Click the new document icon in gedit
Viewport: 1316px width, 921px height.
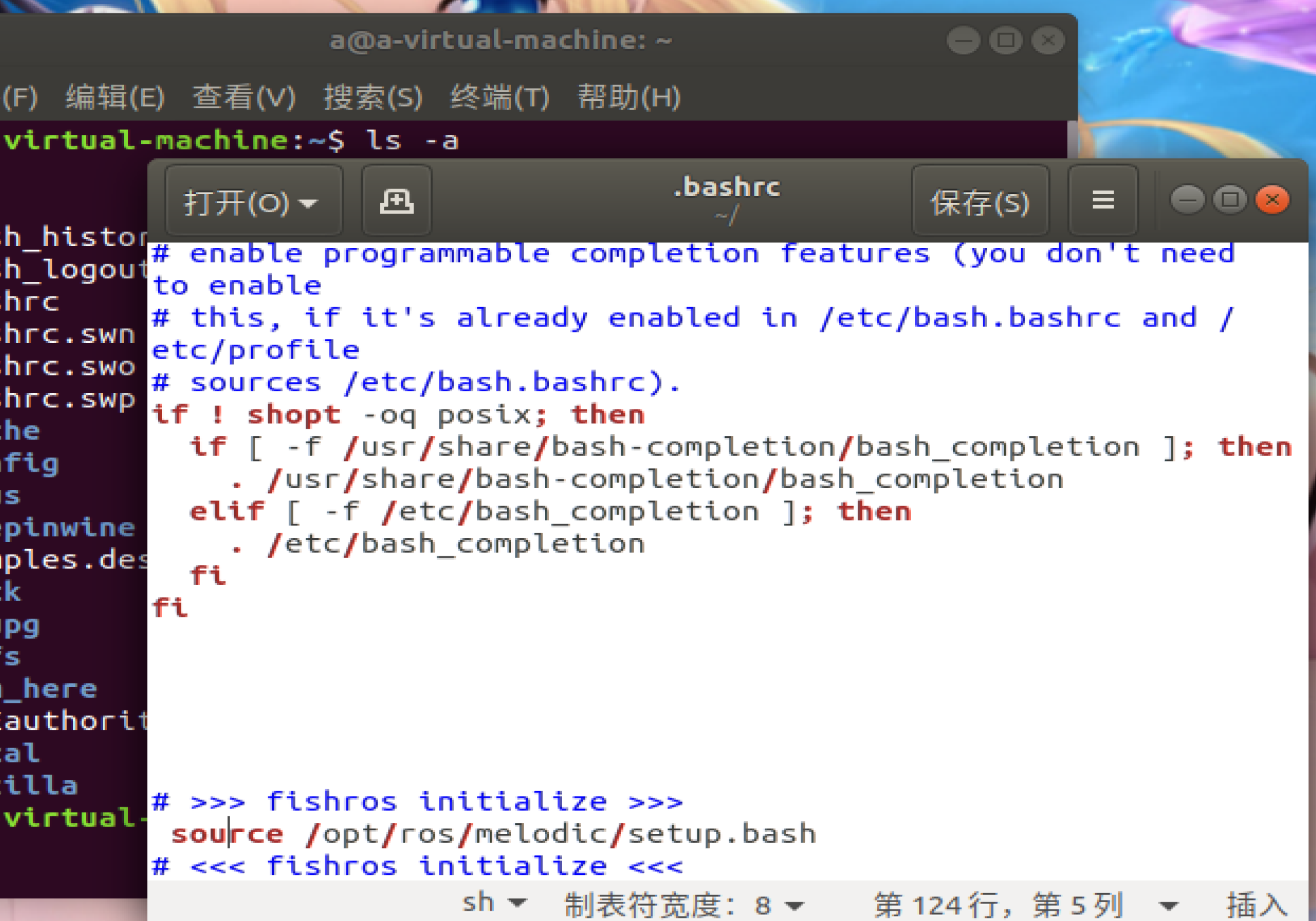click(396, 201)
